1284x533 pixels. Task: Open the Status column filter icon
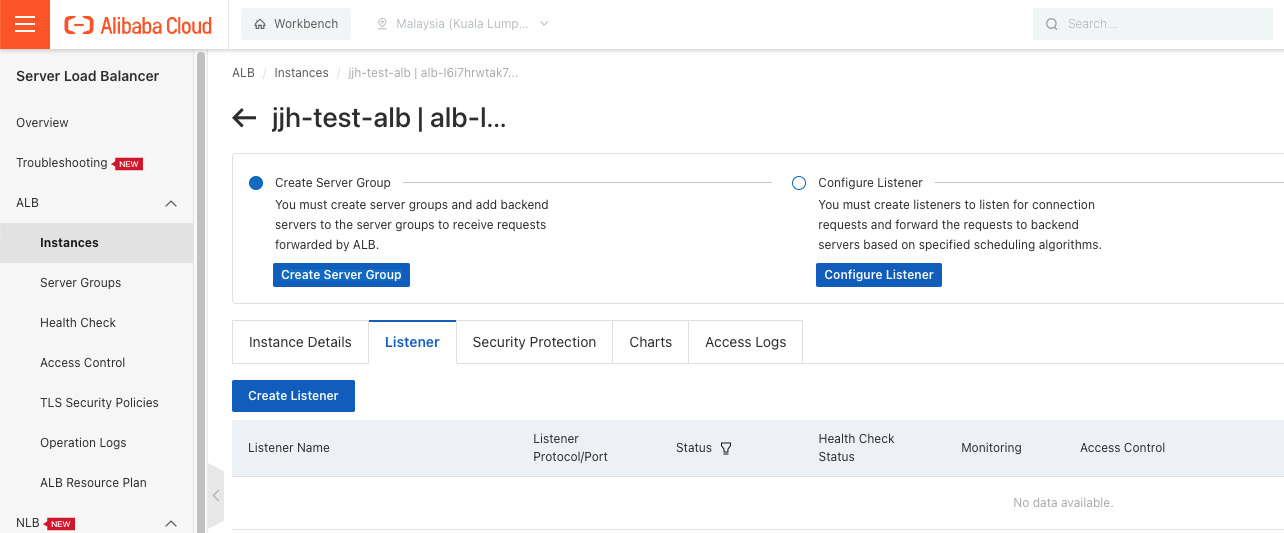coord(726,448)
